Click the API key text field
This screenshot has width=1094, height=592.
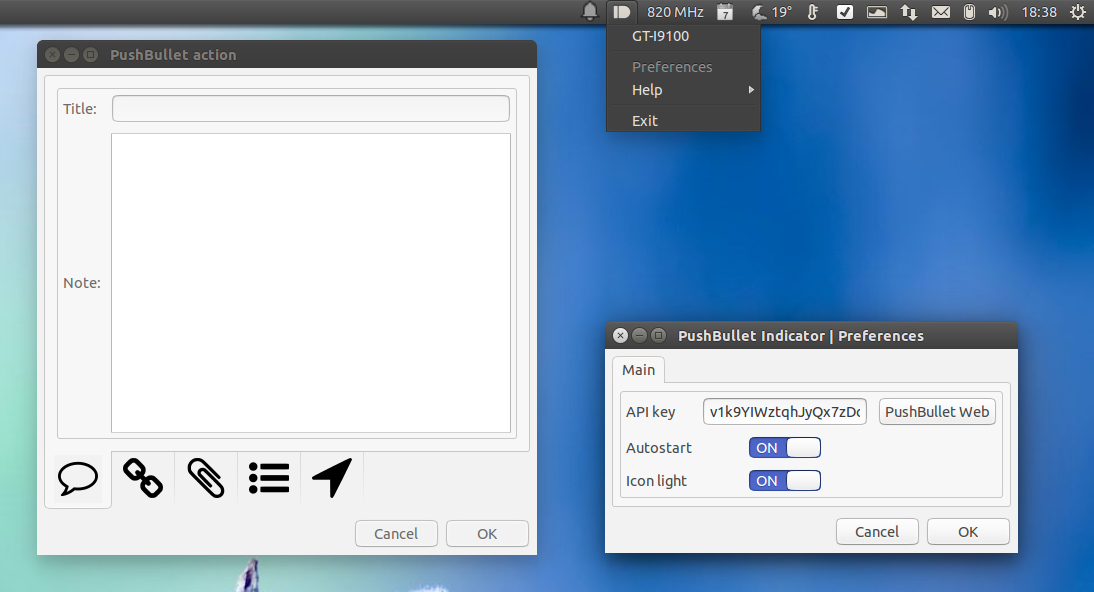[x=785, y=412]
